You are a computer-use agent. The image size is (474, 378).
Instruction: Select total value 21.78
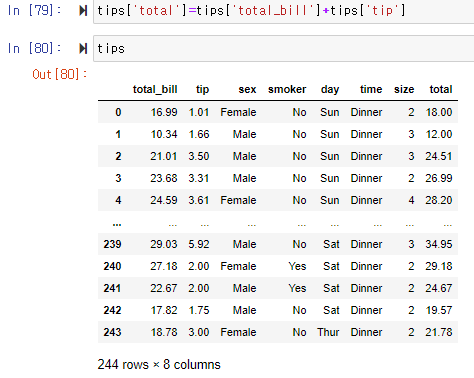click(x=439, y=332)
